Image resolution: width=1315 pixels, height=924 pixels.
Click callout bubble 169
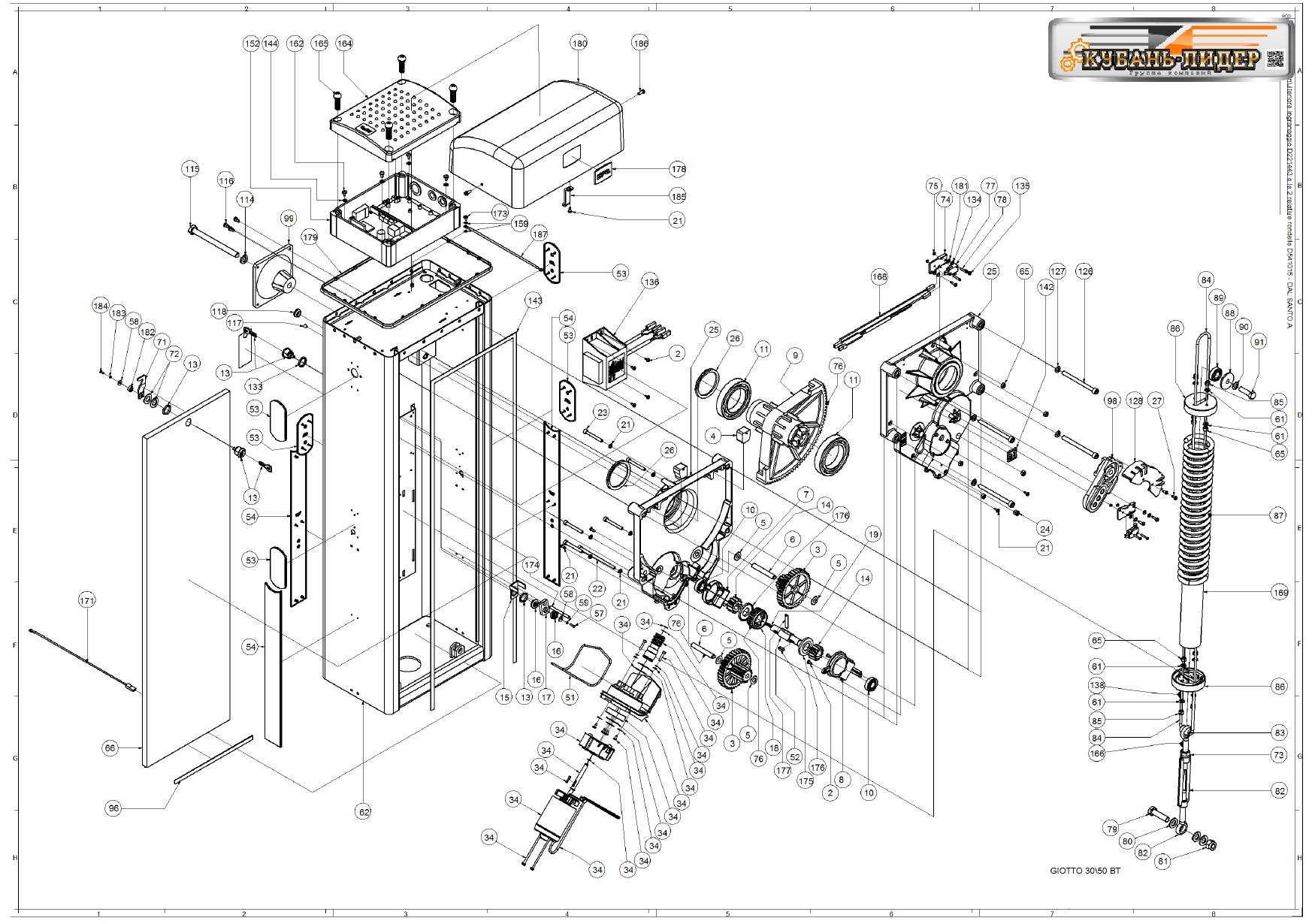[1280, 593]
